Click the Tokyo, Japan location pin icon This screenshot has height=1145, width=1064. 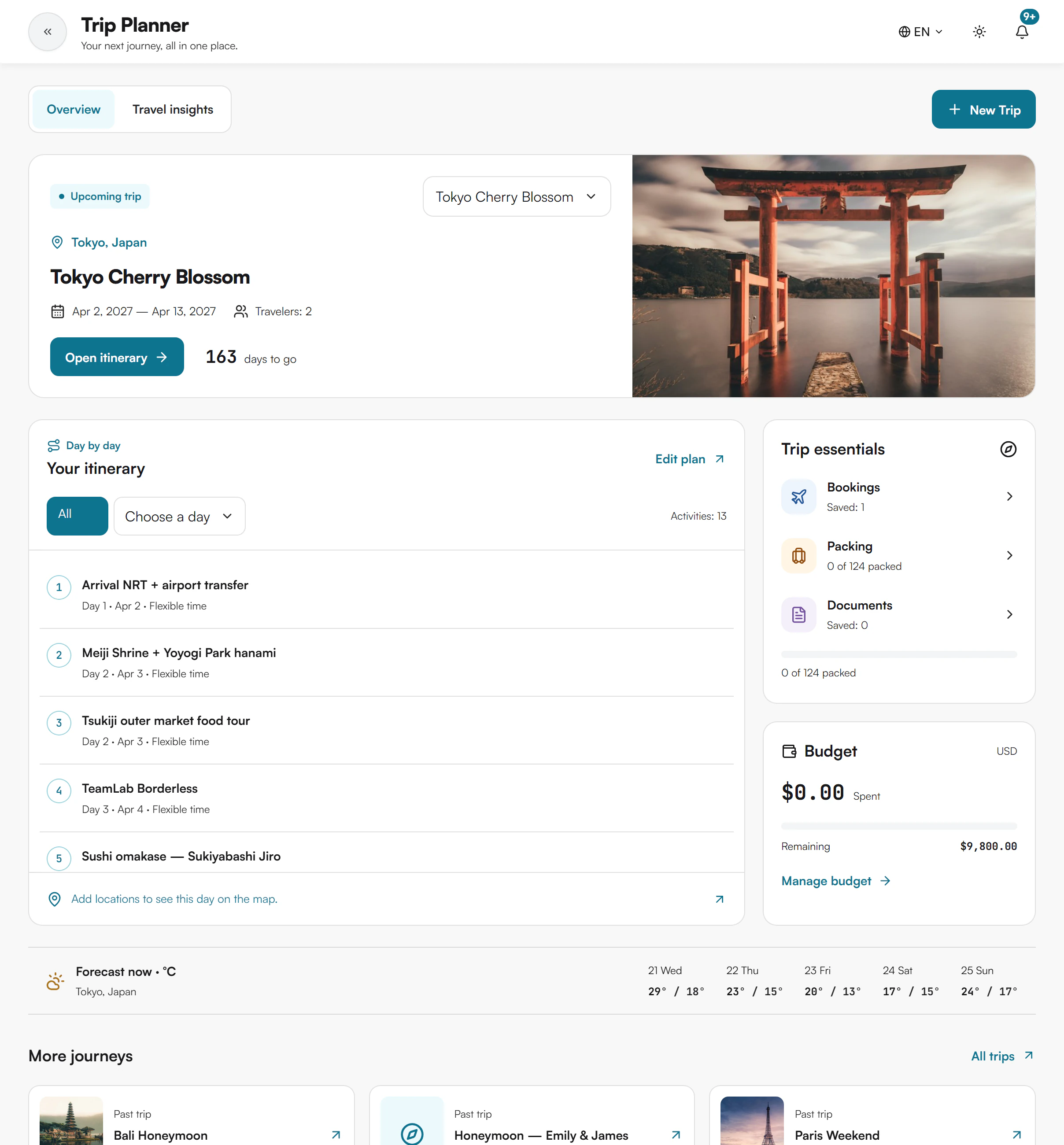pyautogui.click(x=57, y=242)
